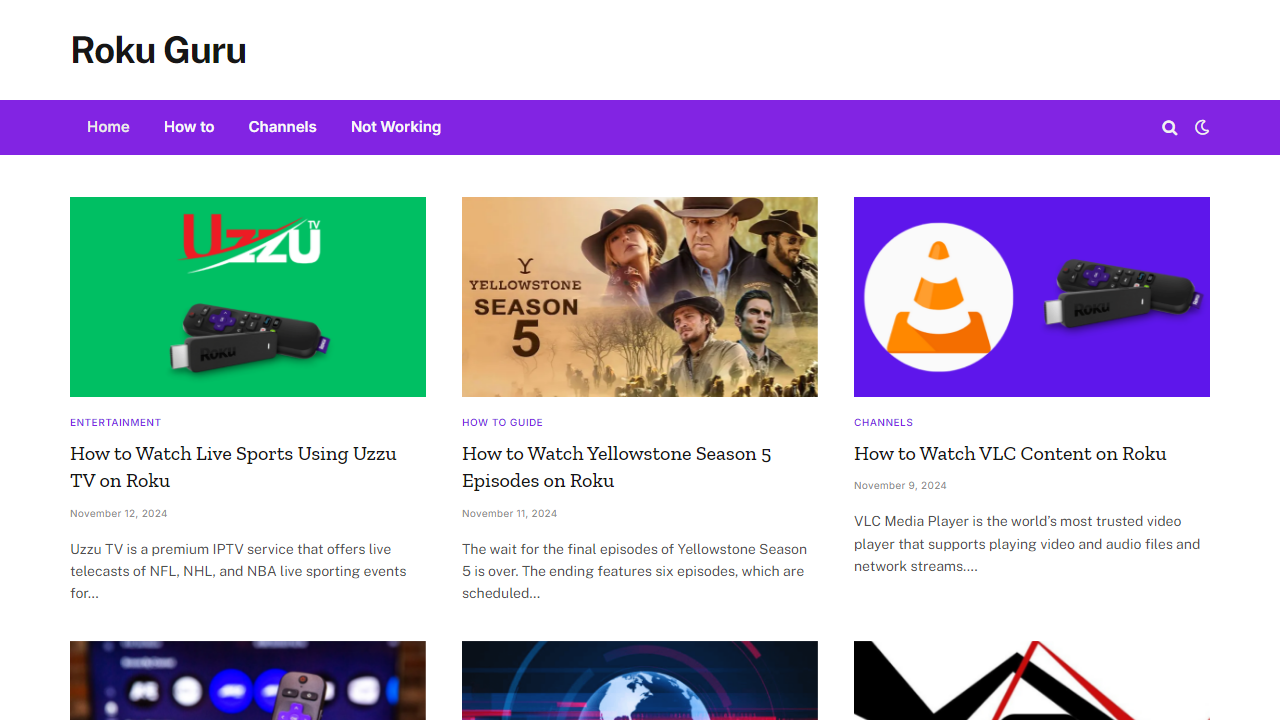Open the HOW TO GUIDE category link
Viewport: 1280px width, 720px height.
[502, 422]
